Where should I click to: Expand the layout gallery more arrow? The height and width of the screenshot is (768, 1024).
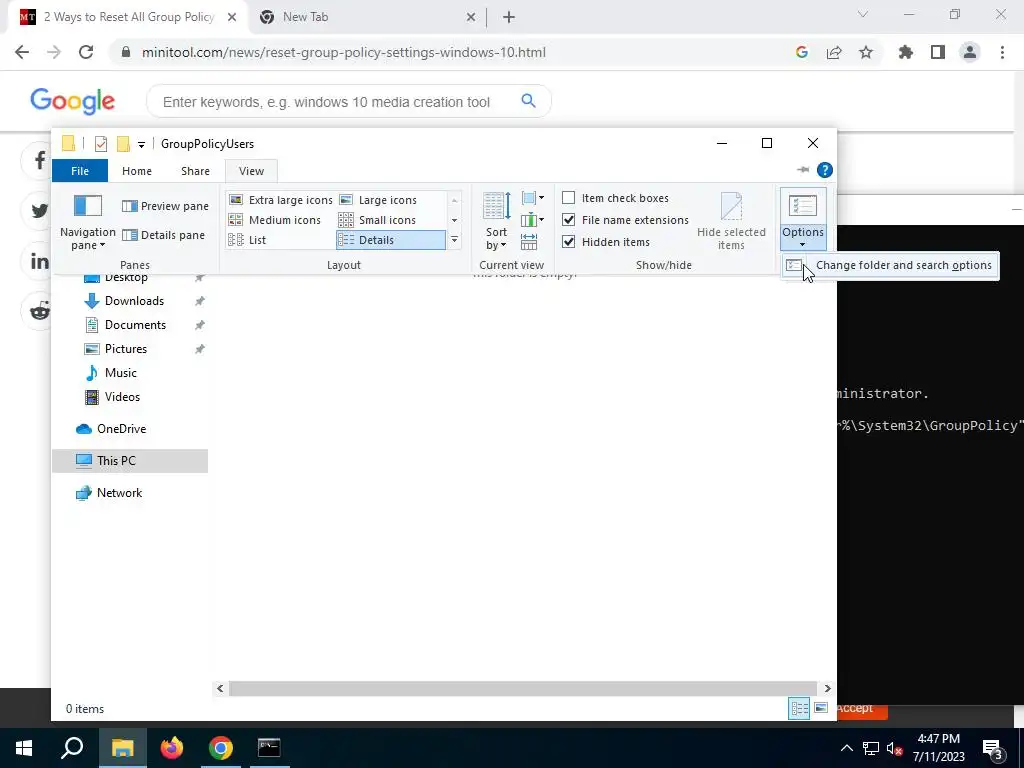455,240
